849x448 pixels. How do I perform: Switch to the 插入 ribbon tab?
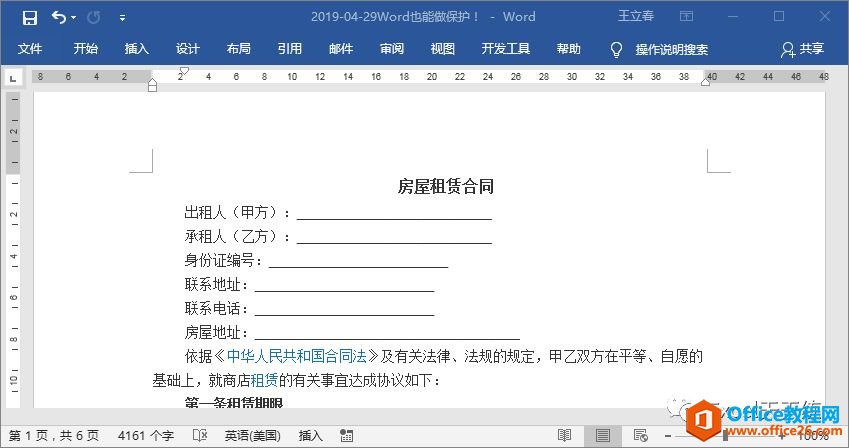pos(136,49)
